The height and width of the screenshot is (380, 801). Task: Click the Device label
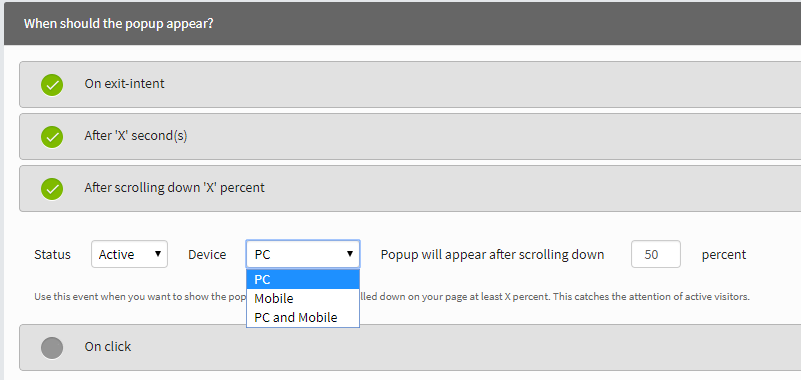coord(207,254)
